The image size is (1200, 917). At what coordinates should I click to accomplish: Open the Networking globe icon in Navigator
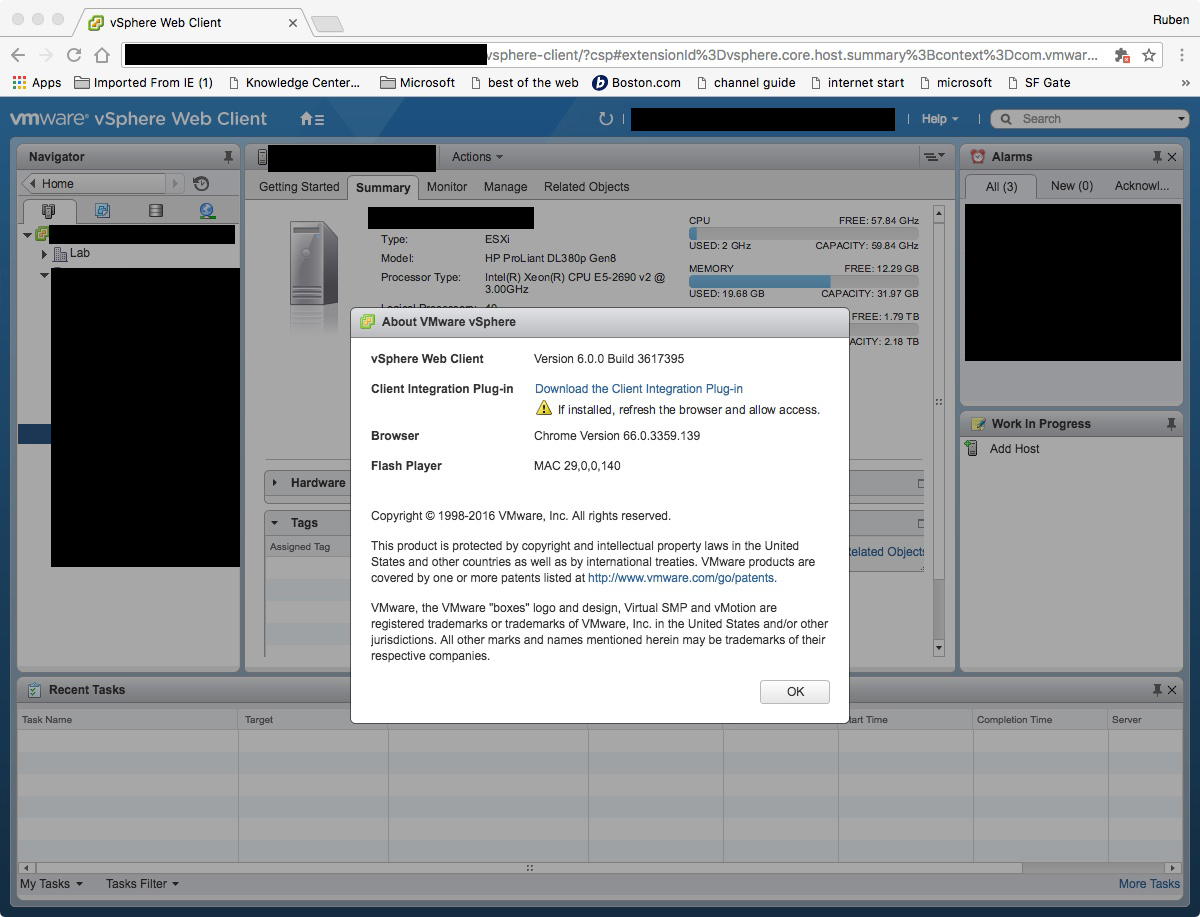click(207, 210)
